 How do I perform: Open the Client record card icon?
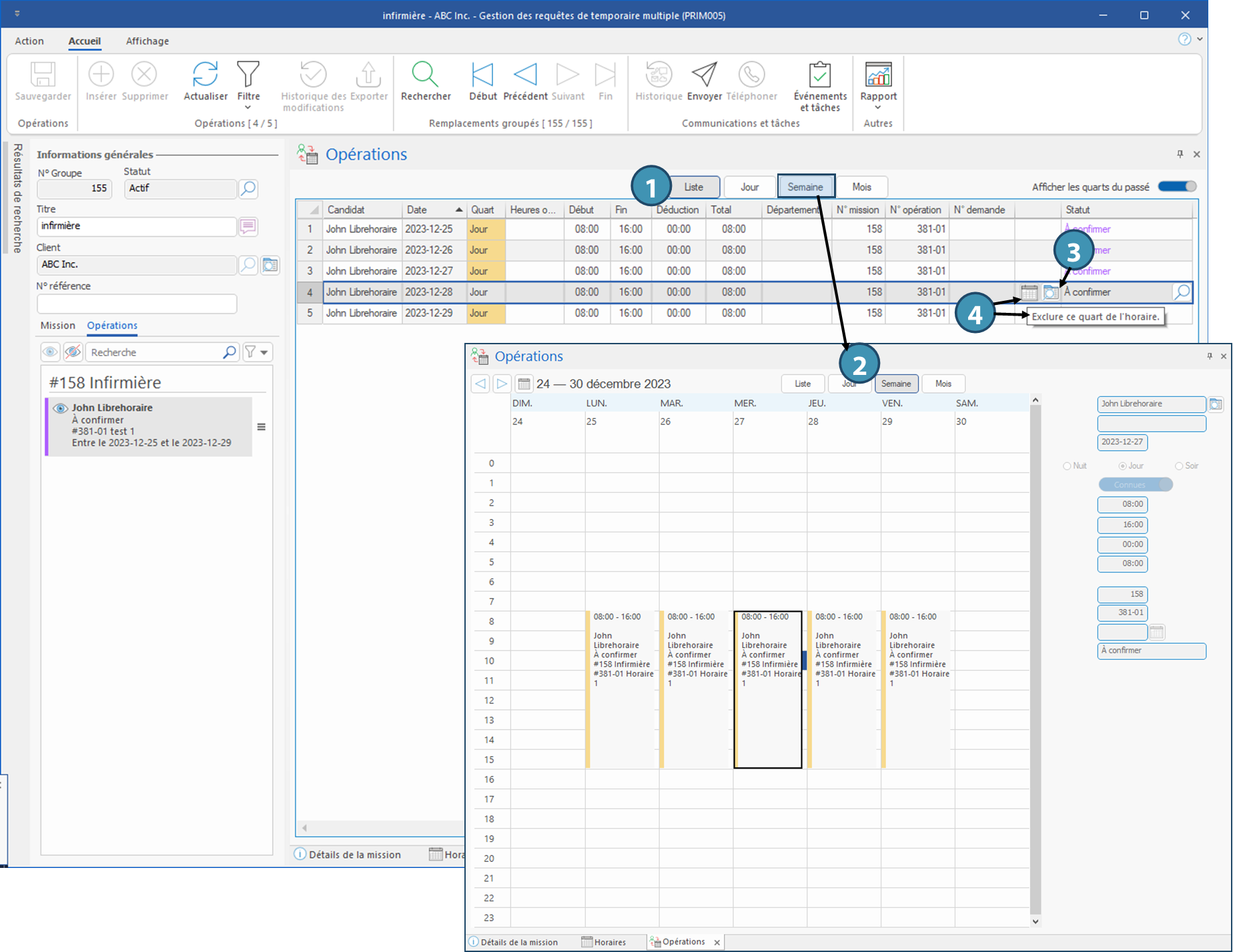point(270,265)
